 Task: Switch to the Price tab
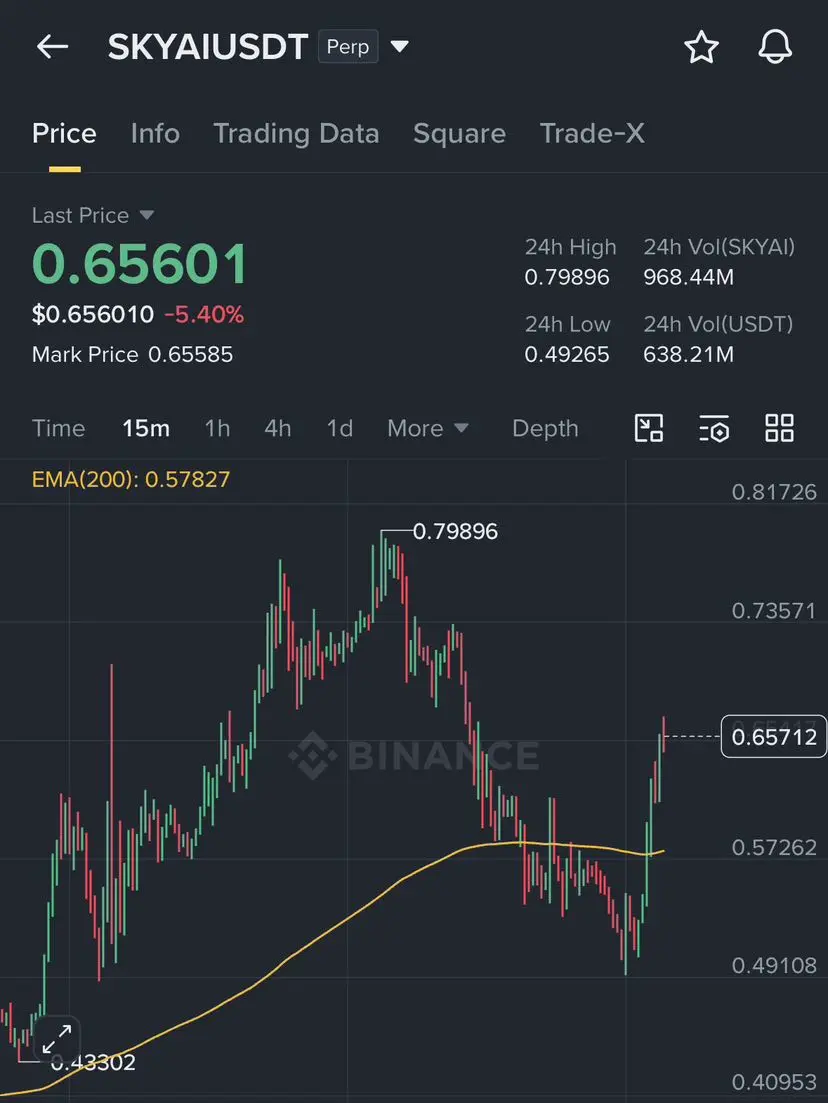(64, 134)
